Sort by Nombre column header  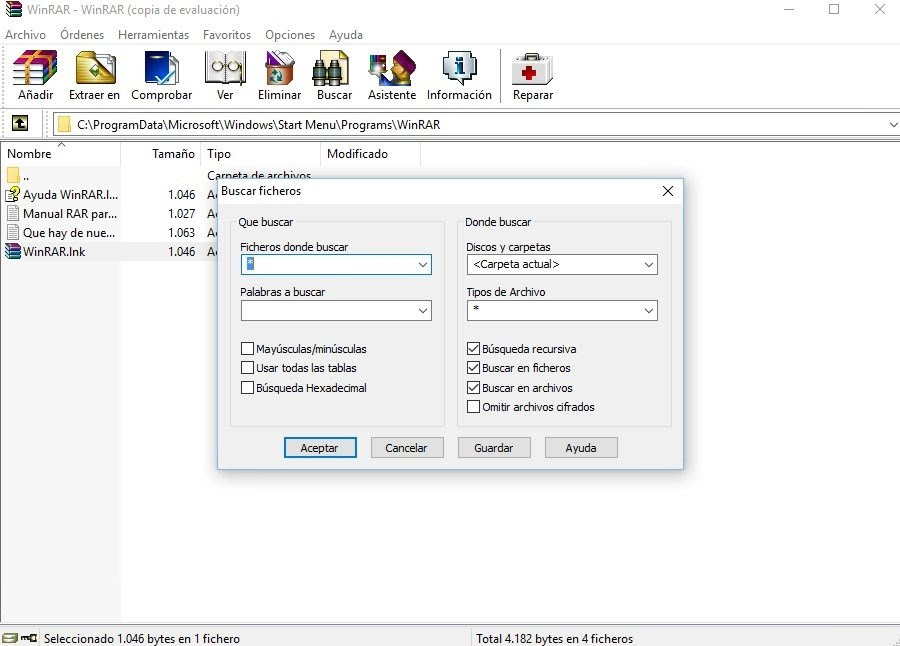tap(60, 153)
